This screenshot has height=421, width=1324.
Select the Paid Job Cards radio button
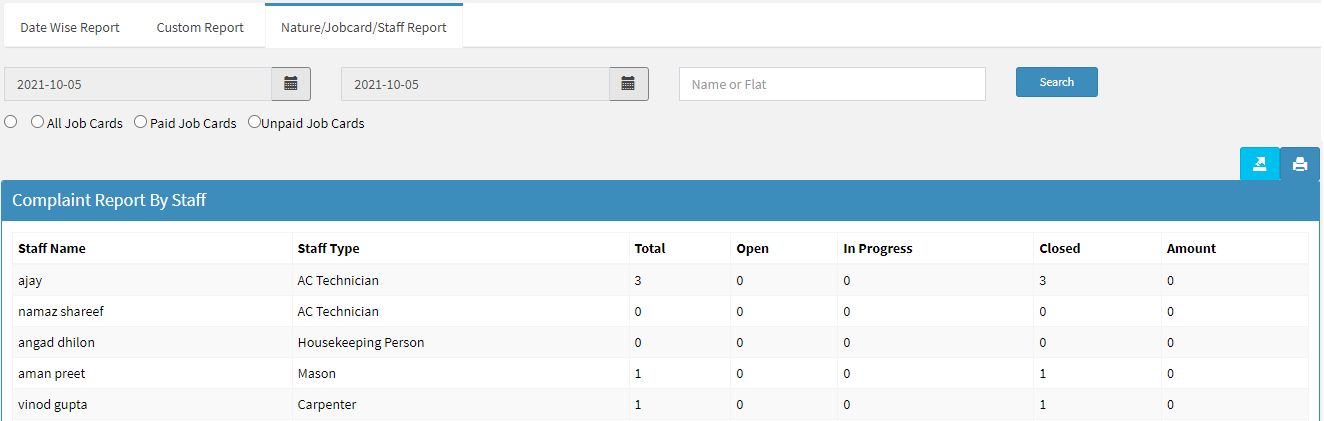click(x=140, y=122)
